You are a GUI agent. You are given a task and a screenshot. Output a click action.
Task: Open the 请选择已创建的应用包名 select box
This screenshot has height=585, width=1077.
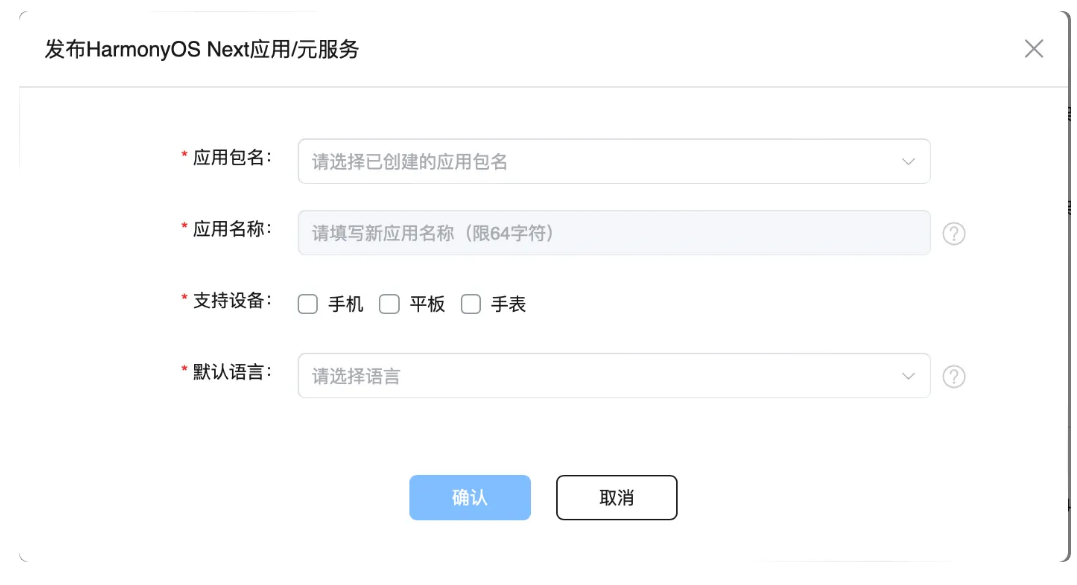[x=600, y=162]
